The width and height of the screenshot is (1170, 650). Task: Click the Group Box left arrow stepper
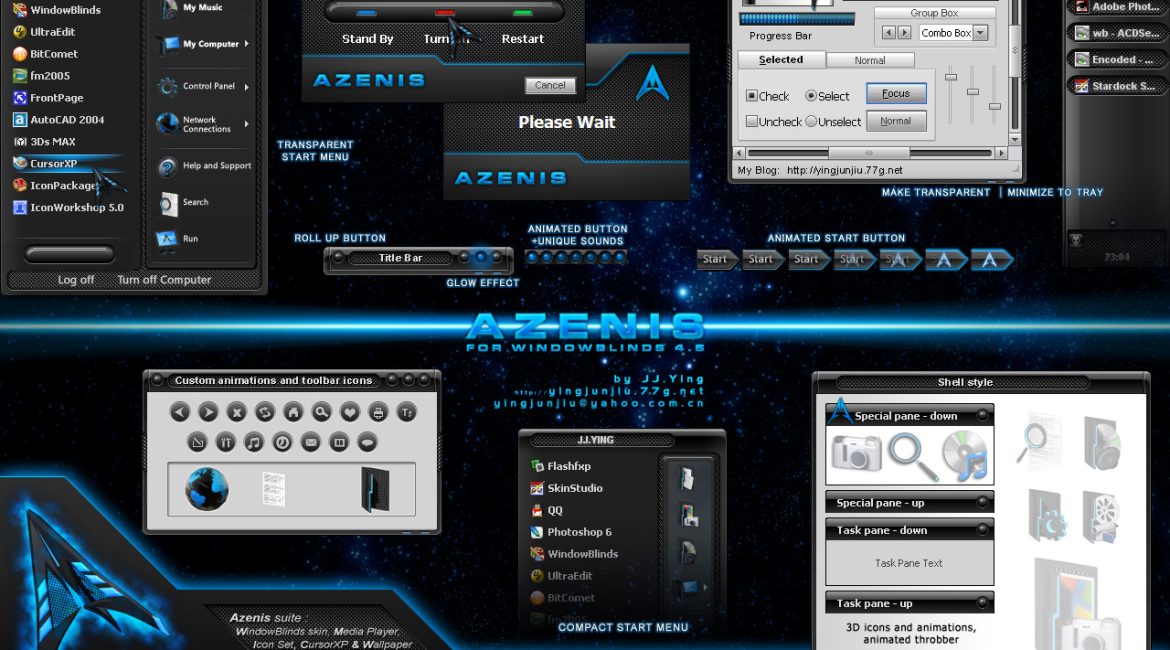(888, 33)
